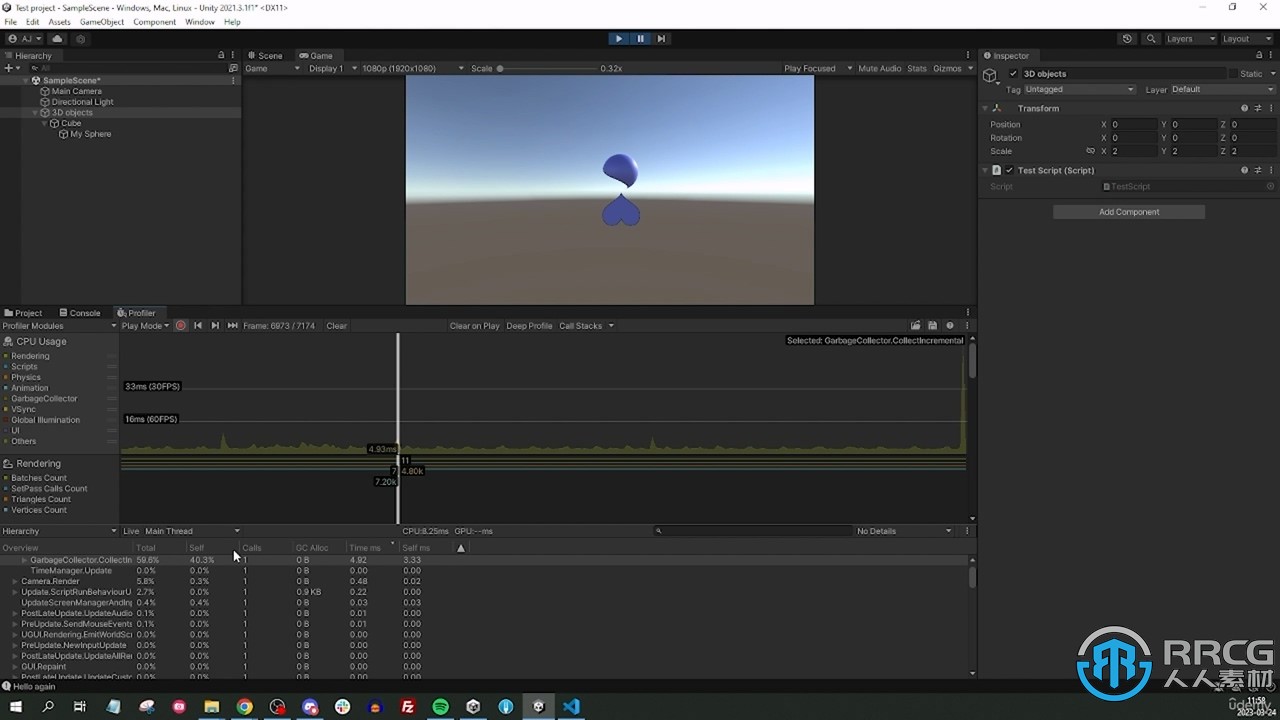Viewport: 1280px width, 720px height.
Task: Open the Chrome icon in the taskbar
Action: click(244, 706)
